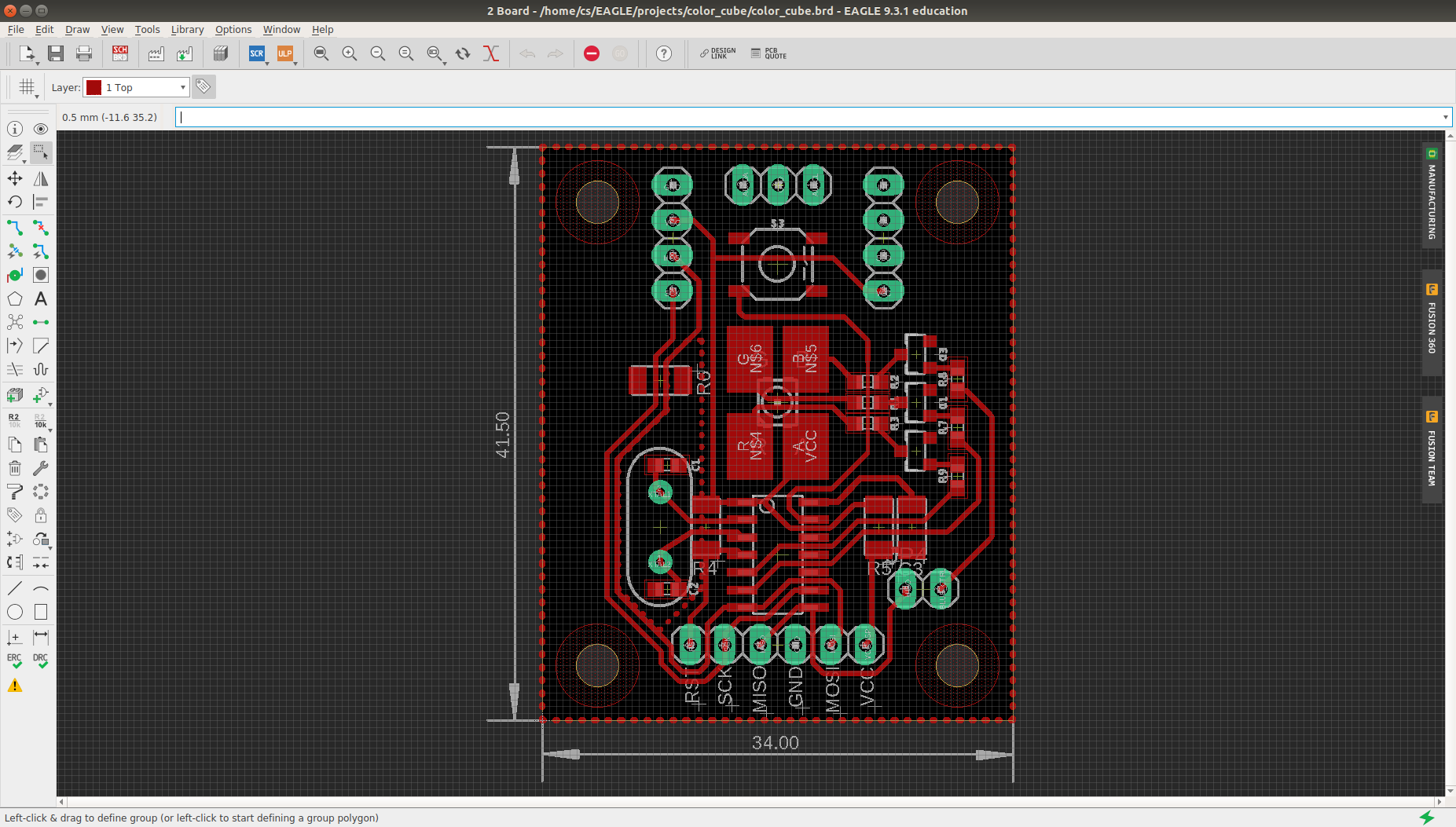
Task: Click the Design Link button
Action: point(717,53)
